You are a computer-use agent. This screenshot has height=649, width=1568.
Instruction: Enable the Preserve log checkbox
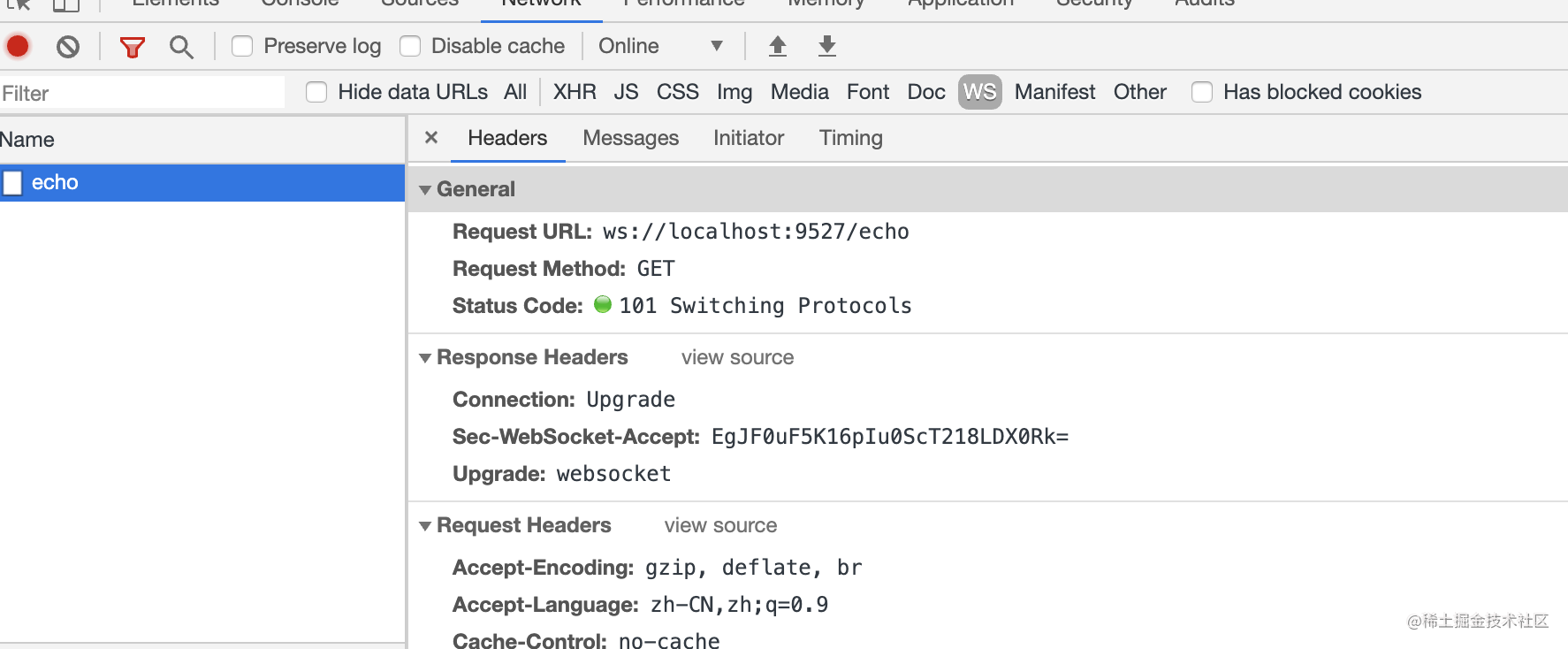point(242,46)
